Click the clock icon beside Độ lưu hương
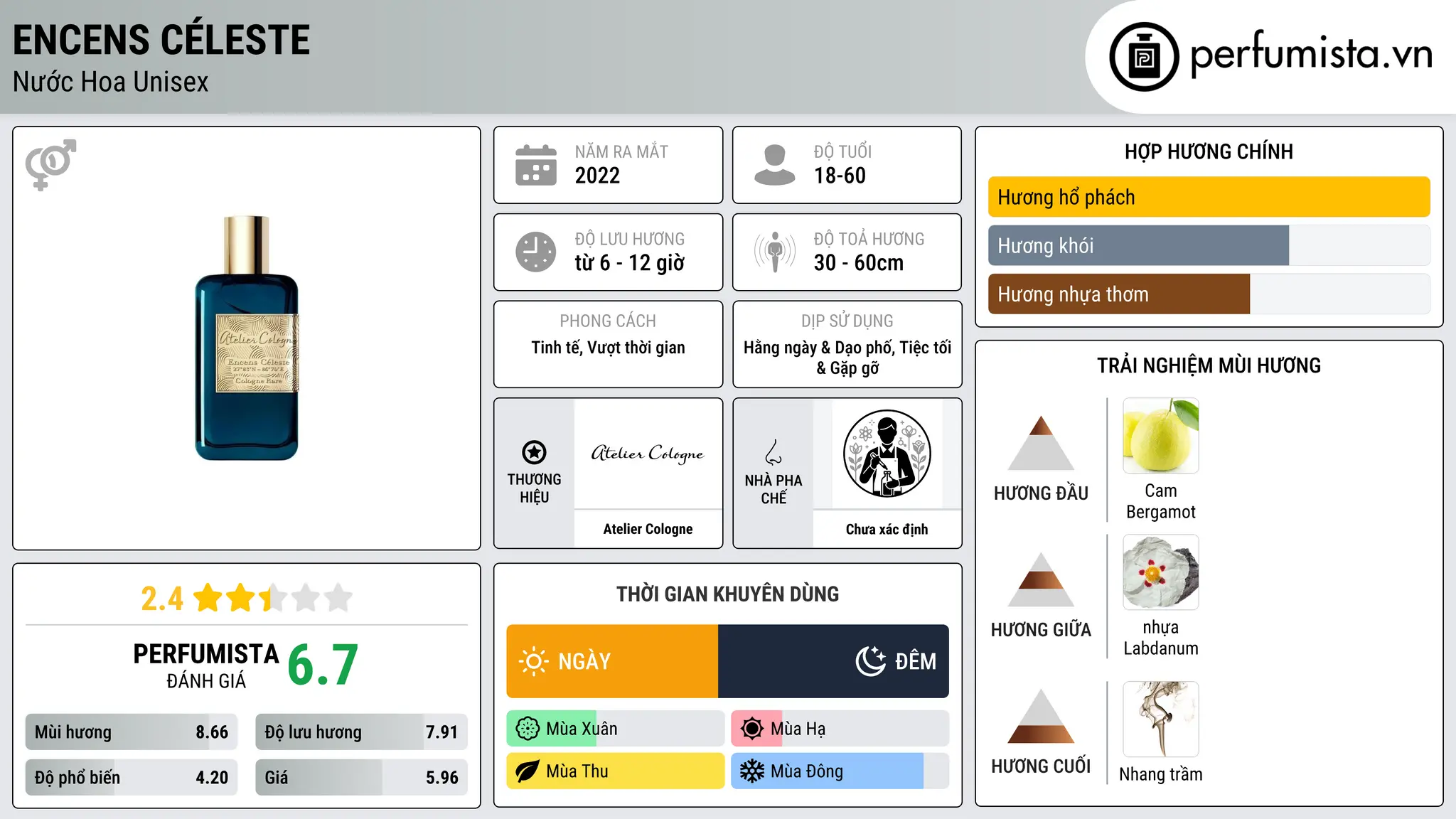The height and width of the screenshot is (819, 1456). [x=536, y=252]
